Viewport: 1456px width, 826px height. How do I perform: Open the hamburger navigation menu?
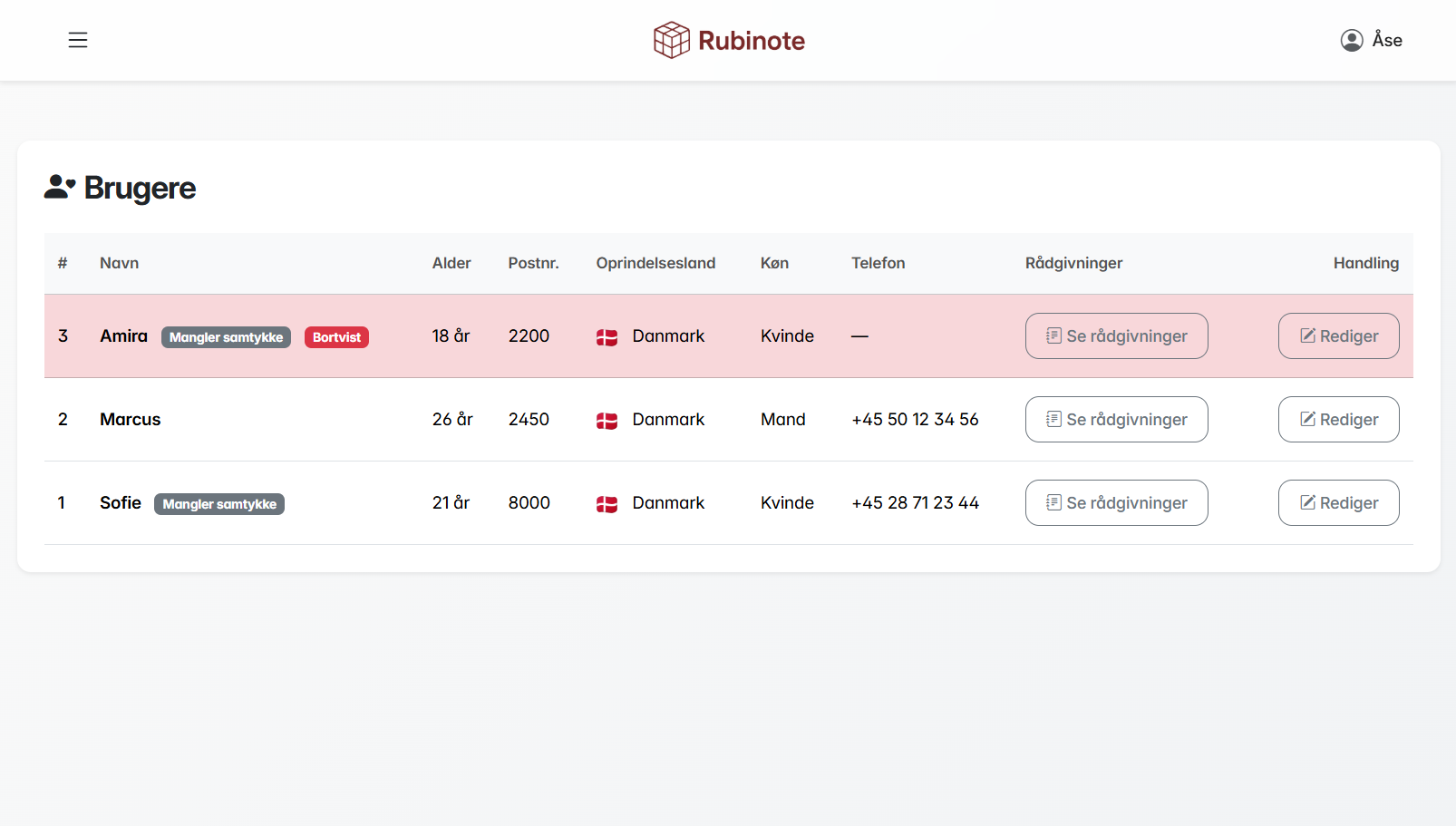[78, 40]
